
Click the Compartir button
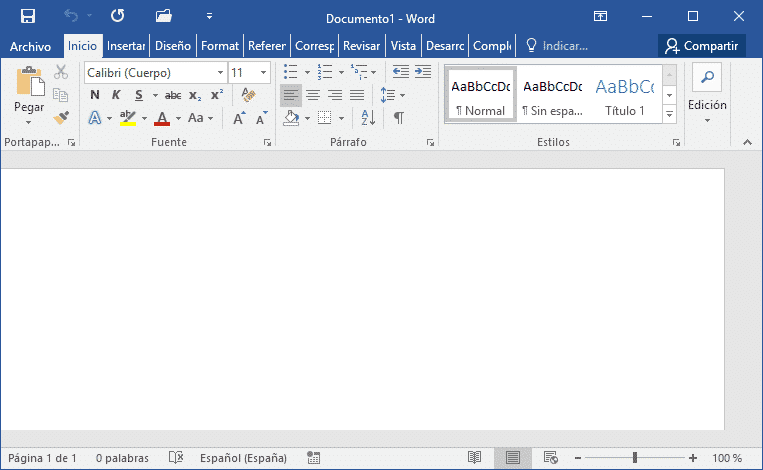(x=702, y=46)
